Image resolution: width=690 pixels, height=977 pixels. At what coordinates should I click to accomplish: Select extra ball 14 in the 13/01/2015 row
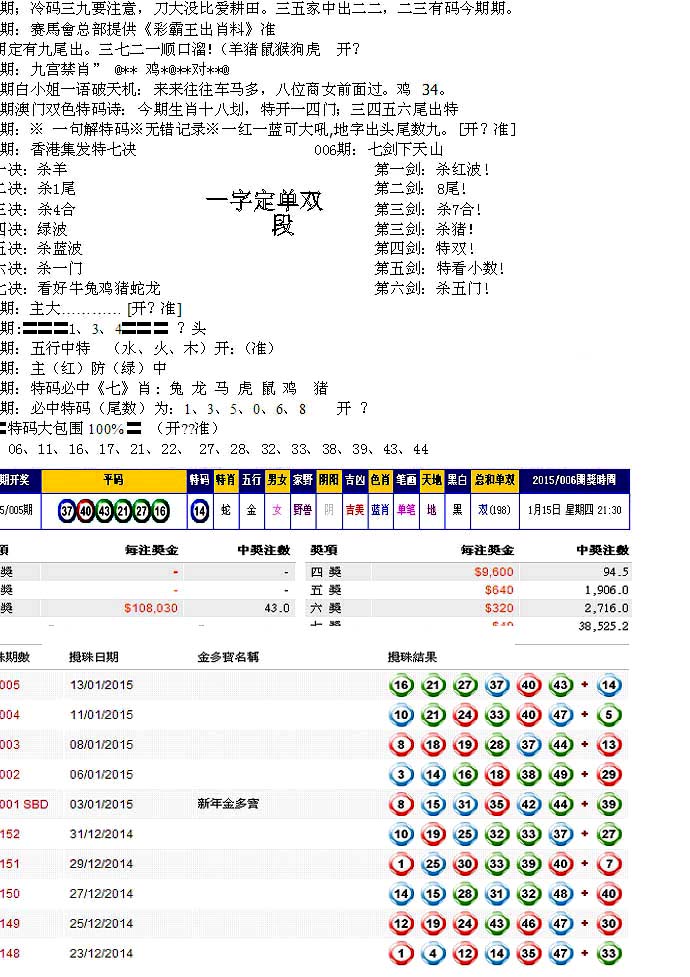[x=608, y=685]
